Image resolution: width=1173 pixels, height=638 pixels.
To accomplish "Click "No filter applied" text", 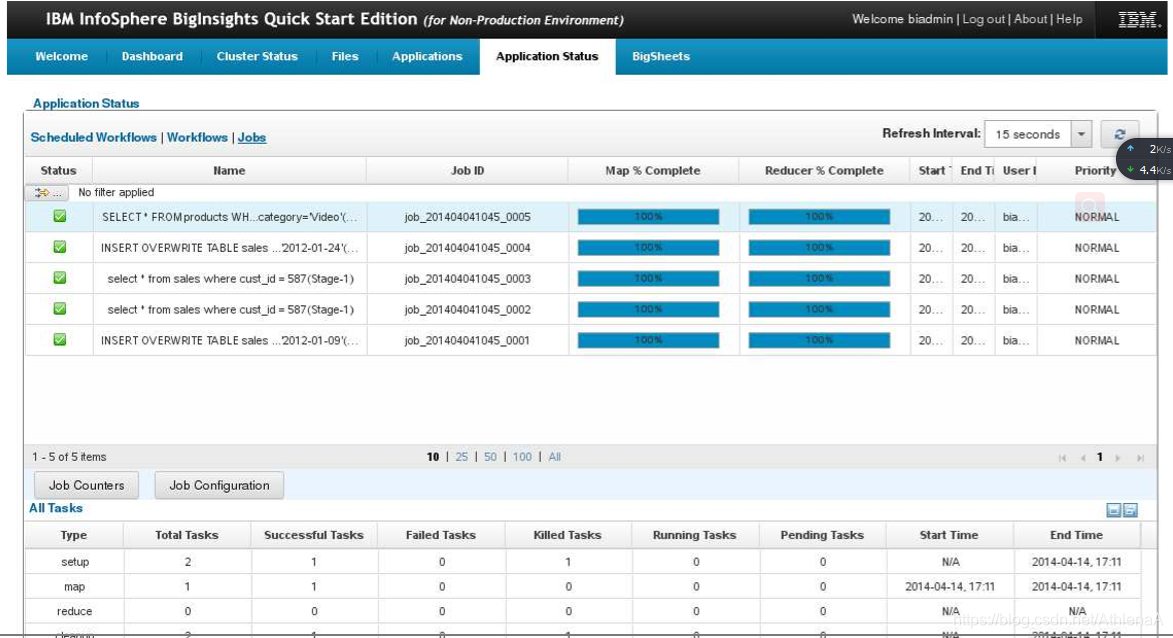I will tap(116, 192).
